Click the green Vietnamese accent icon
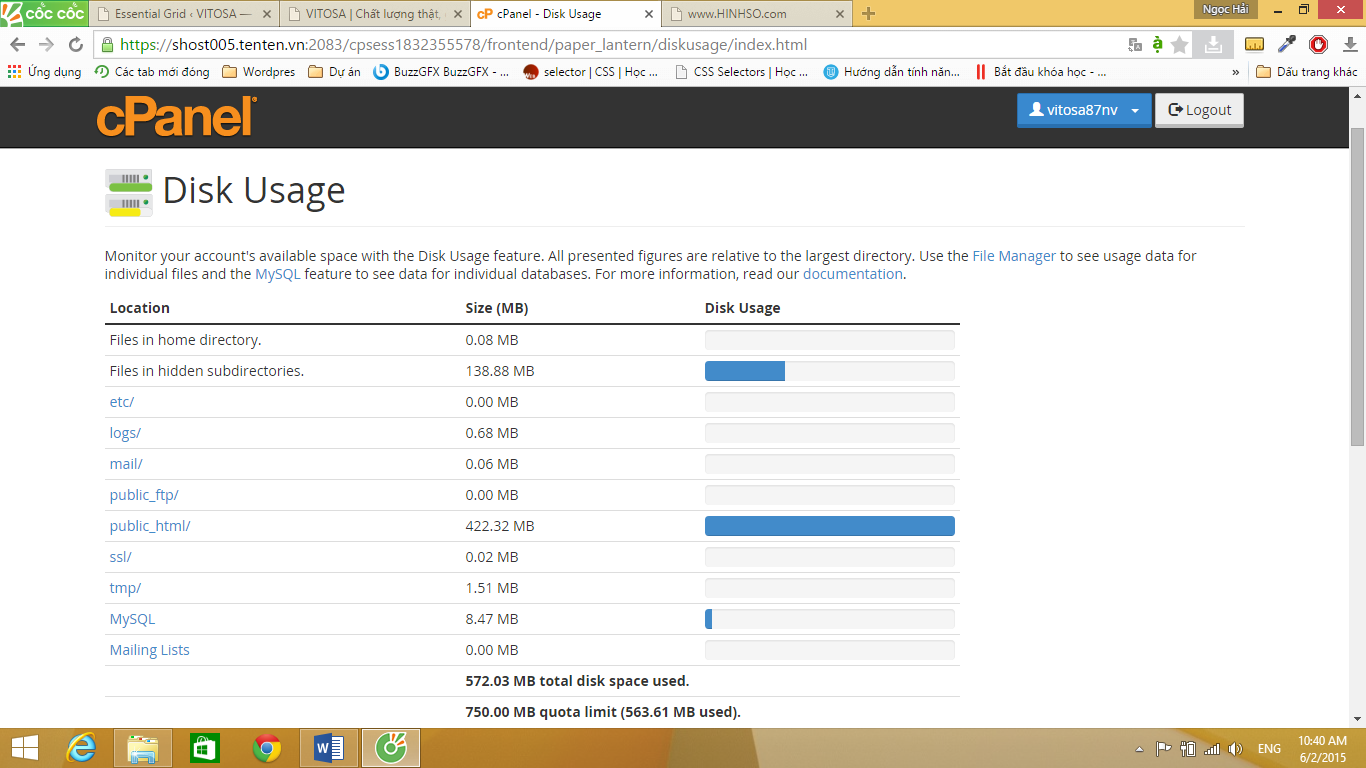Screen dimensions: 1366x768 (x=1157, y=44)
